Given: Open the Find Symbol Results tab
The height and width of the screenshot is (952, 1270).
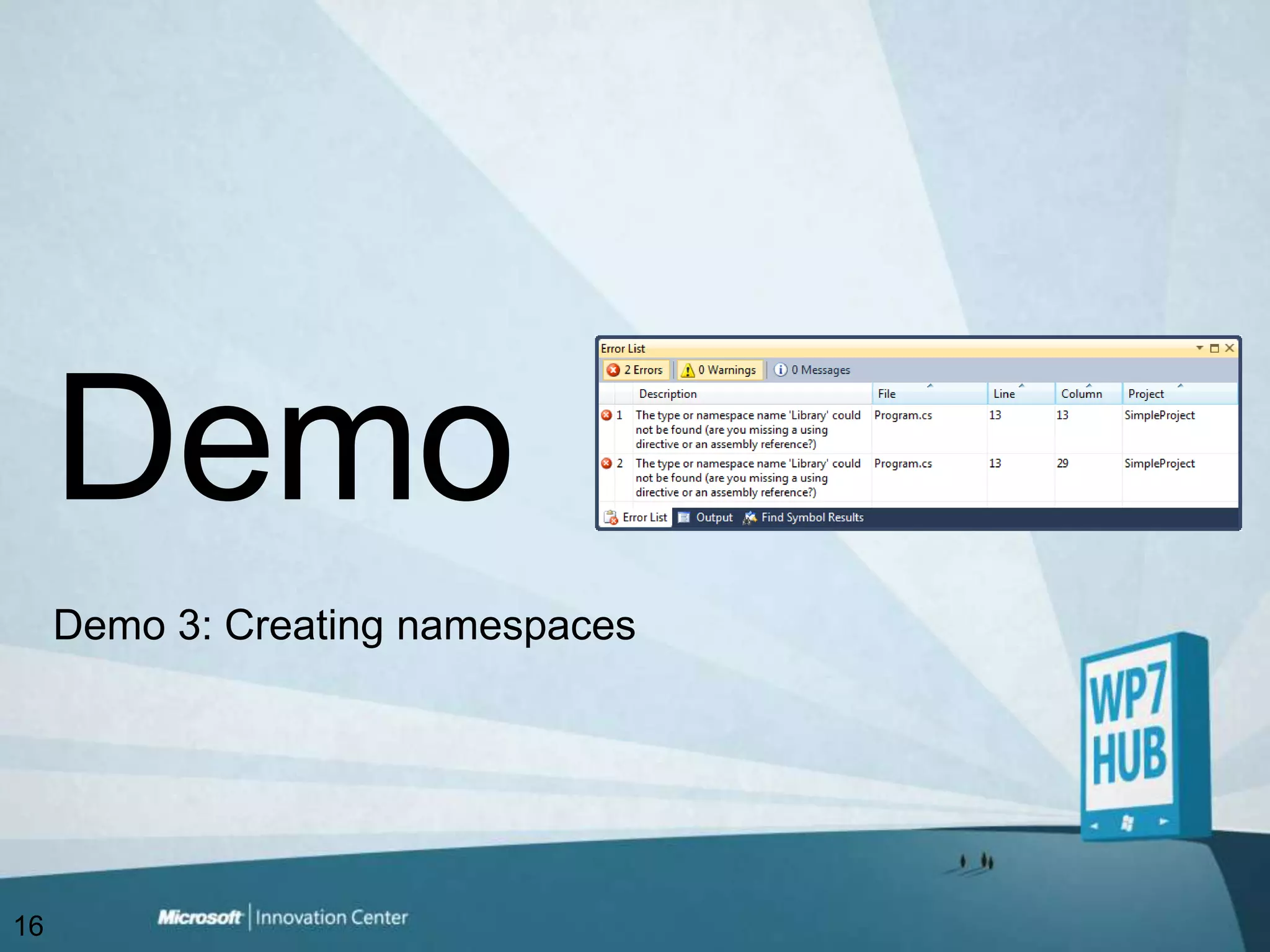Looking at the screenshot, I should (x=804, y=518).
